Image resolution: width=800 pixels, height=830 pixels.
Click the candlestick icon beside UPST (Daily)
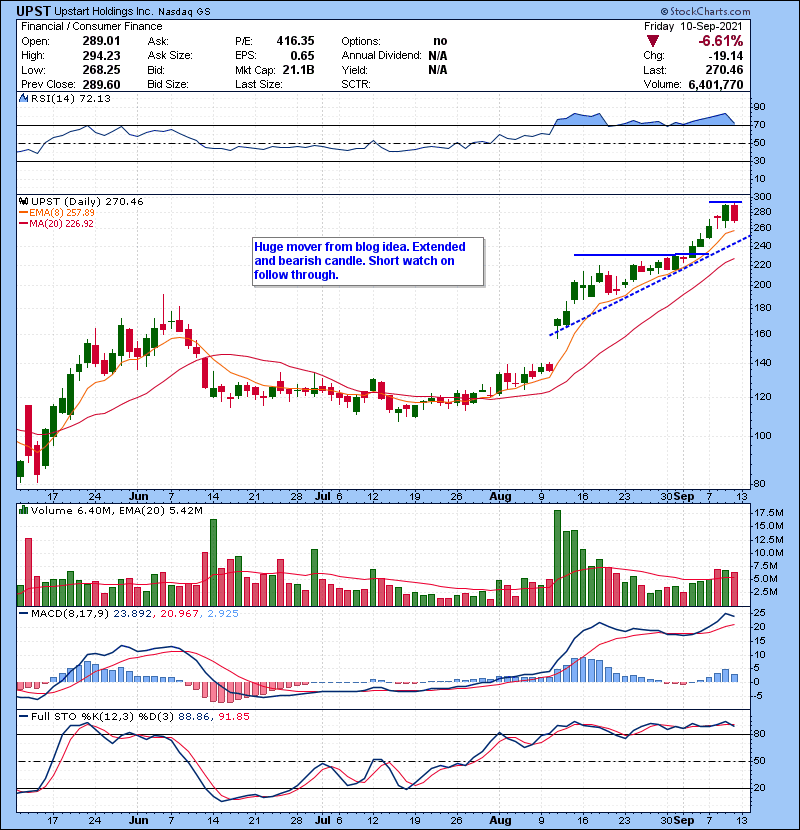[x=23, y=201]
